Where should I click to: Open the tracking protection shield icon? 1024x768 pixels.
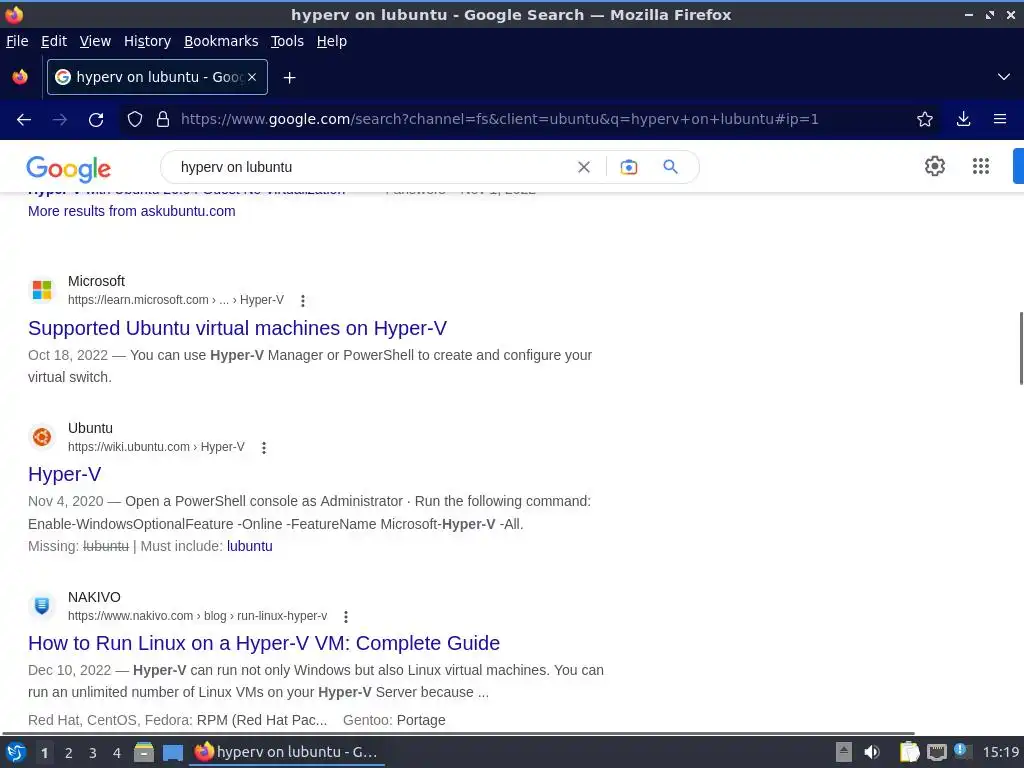[135, 120]
